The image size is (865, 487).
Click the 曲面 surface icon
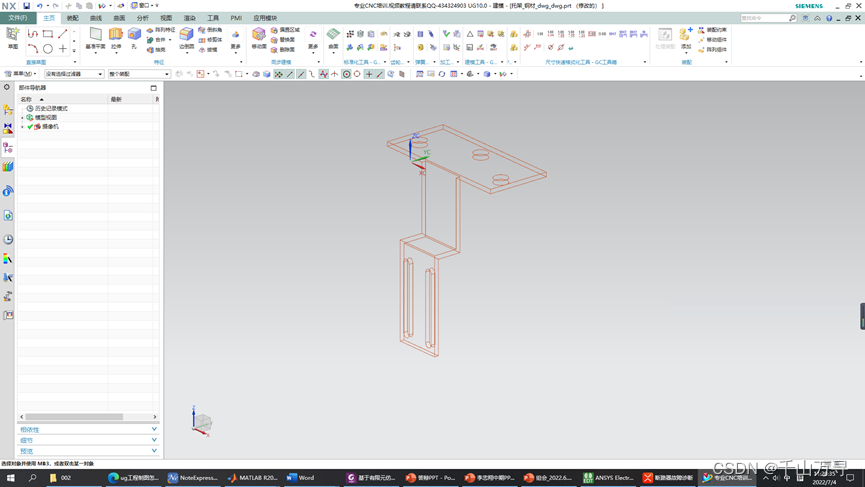point(333,35)
